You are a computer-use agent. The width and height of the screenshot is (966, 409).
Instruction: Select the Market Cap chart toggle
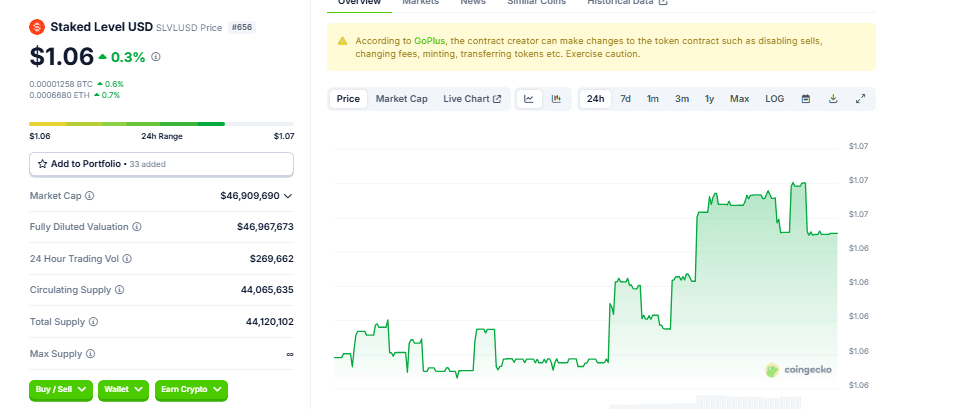(x=402, y=99)
